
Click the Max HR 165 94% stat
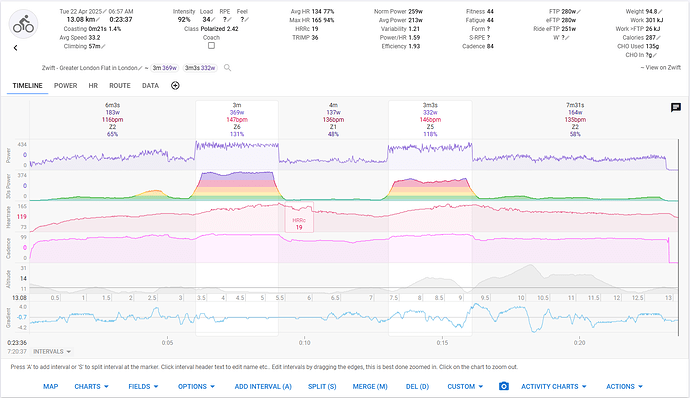point(312,20)
